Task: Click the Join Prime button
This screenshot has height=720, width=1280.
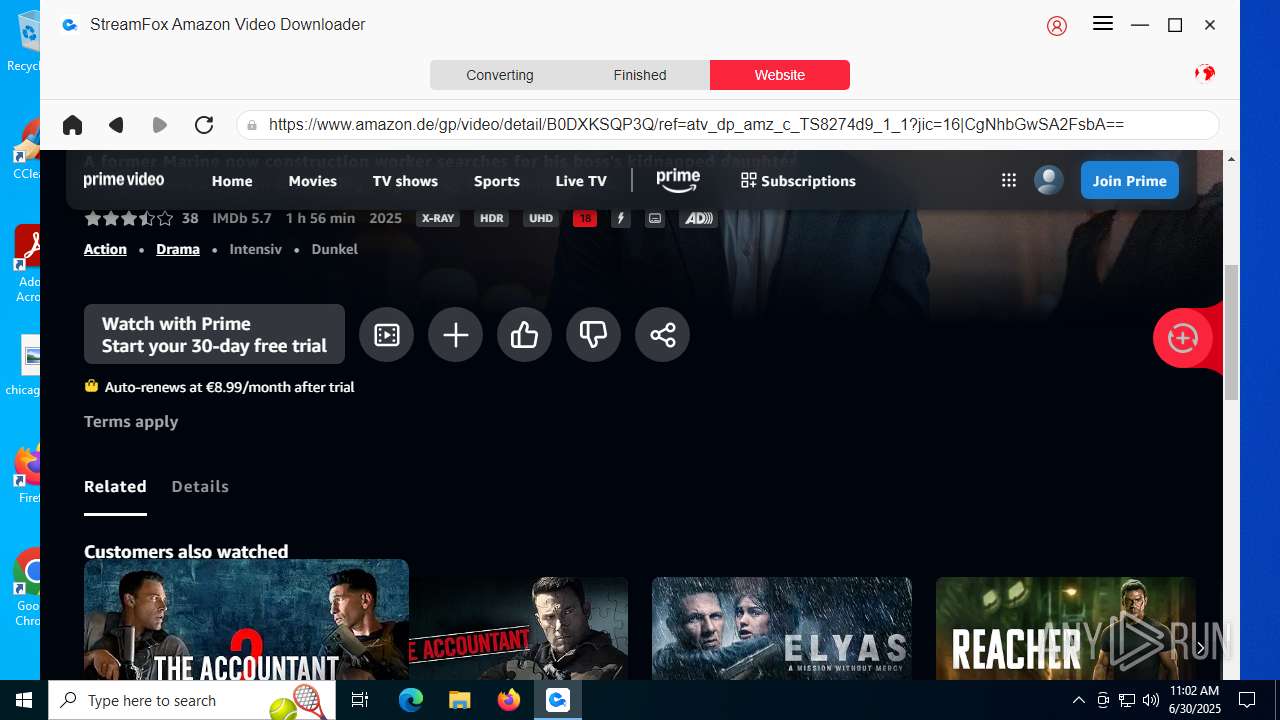Action: [x=1130, y=180]
